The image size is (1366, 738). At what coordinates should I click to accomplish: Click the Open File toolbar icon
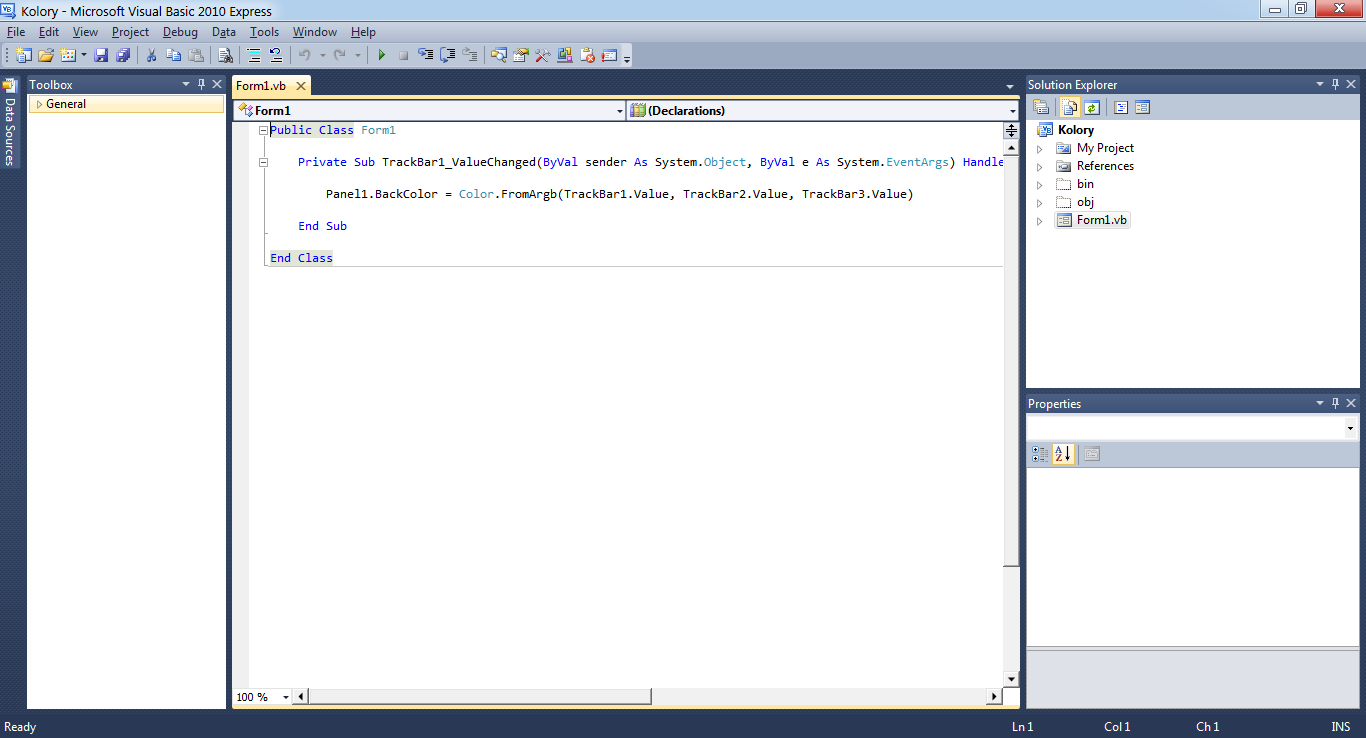tap(46, 55)
